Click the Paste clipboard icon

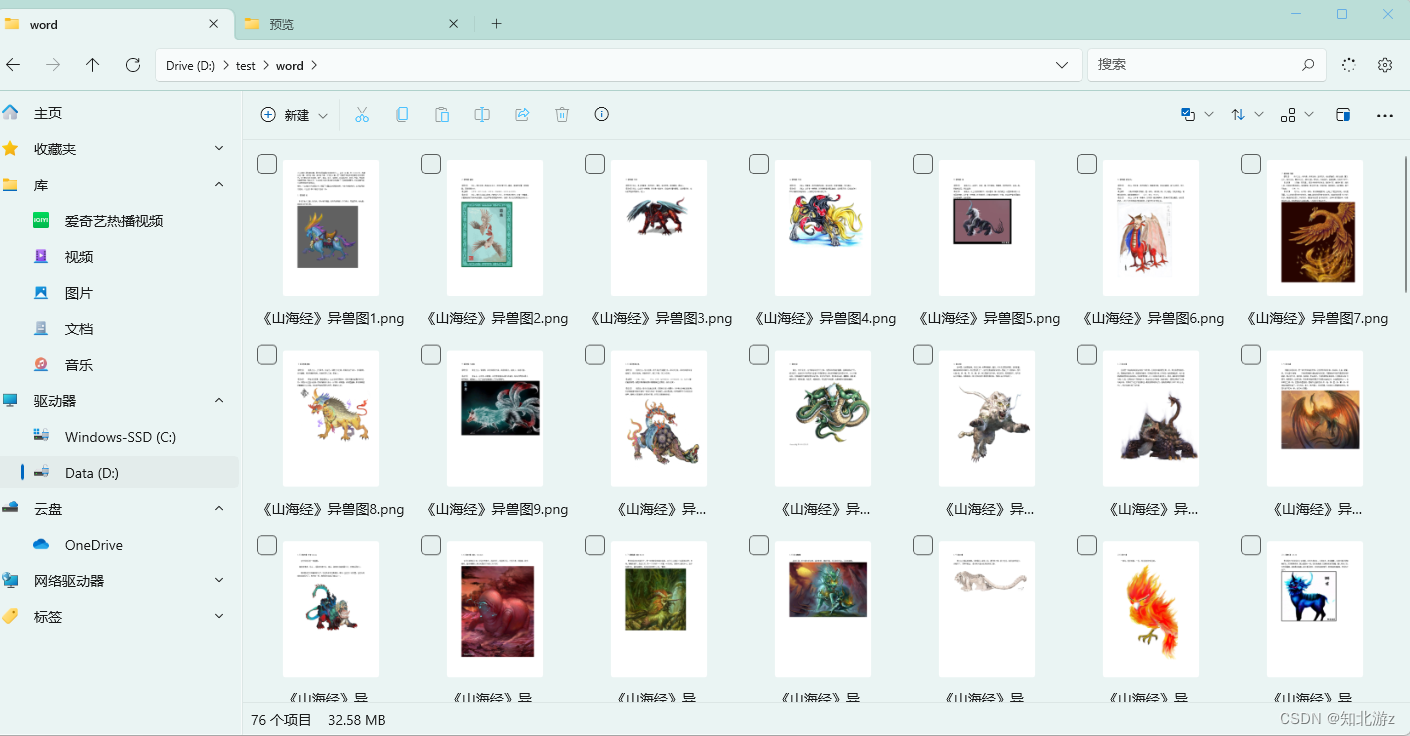pos(442,115)
